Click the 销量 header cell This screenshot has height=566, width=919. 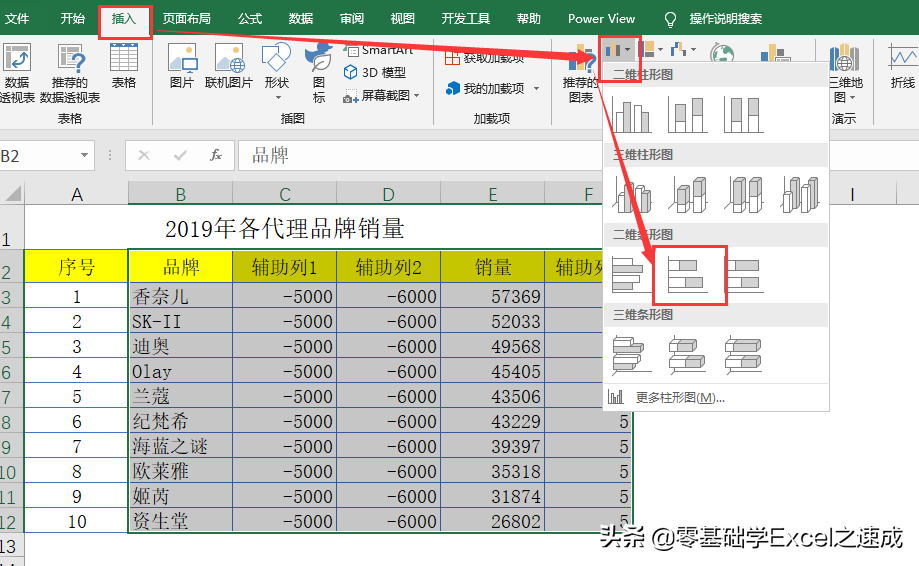[x=493, y=267]
